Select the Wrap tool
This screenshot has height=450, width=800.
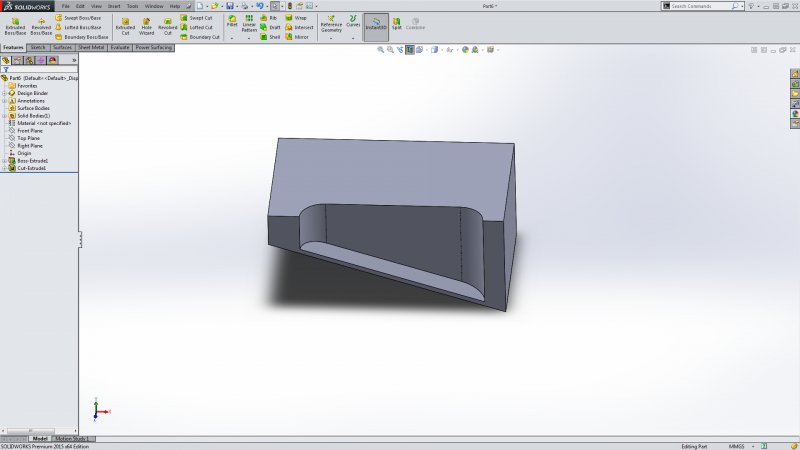(296, 18)
